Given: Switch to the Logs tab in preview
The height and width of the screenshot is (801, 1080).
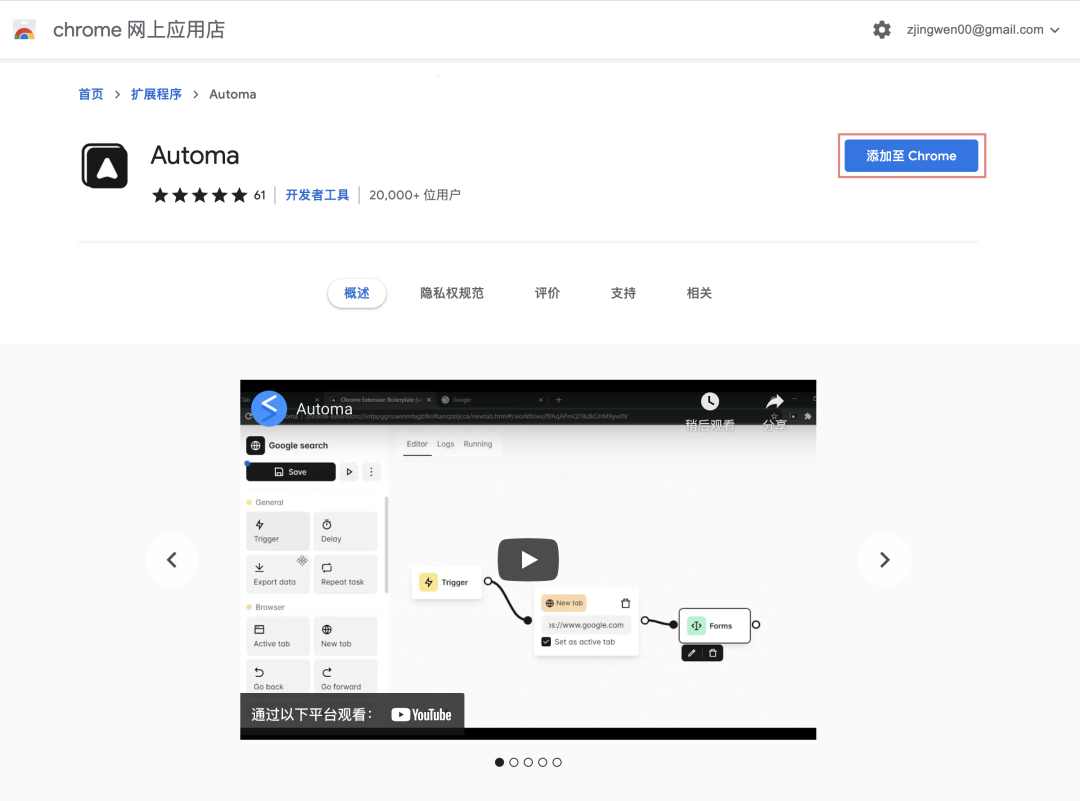Looking at the screenshot, I should pos(446,444).
